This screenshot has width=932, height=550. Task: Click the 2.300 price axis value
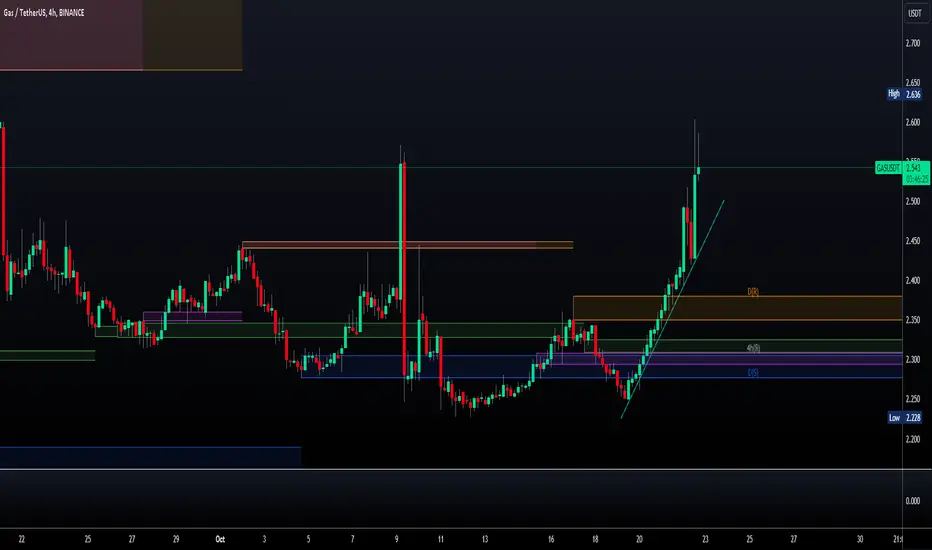(913, 359)
